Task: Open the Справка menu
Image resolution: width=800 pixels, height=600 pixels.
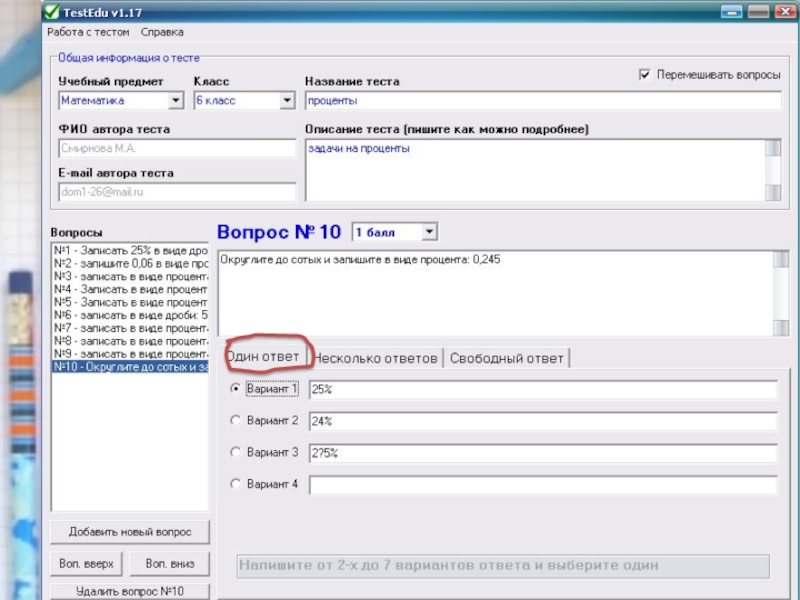Action: [162, 32]
